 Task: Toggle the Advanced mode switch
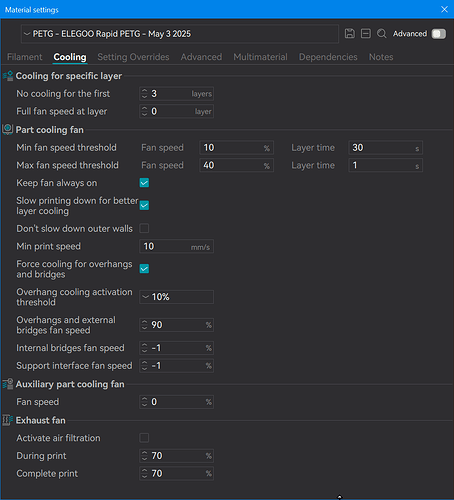tap(439, 34)
